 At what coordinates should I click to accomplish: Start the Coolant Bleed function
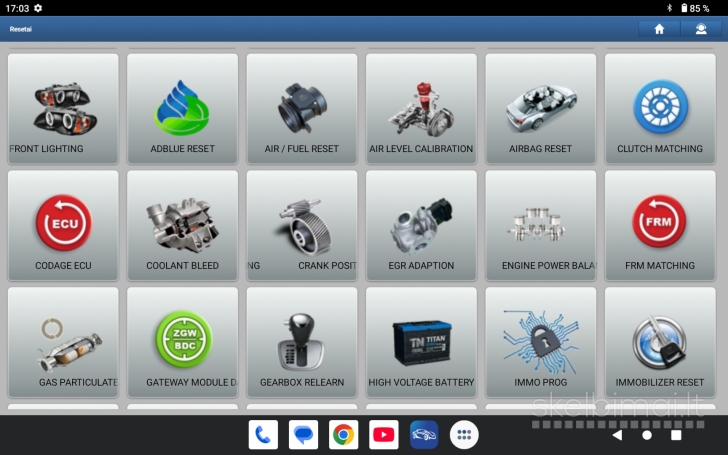point(182,226)
